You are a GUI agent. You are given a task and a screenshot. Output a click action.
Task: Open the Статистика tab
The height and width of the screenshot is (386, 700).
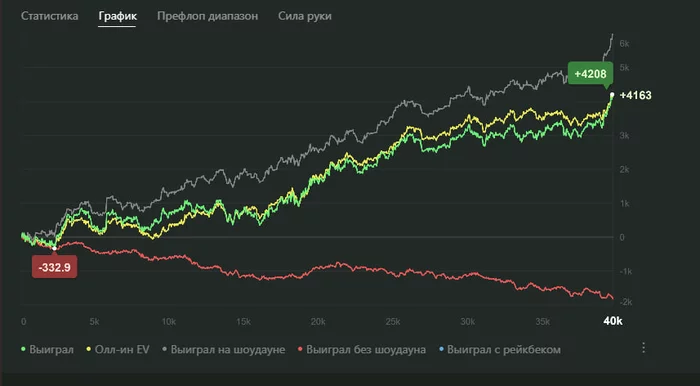pos(50,17)
